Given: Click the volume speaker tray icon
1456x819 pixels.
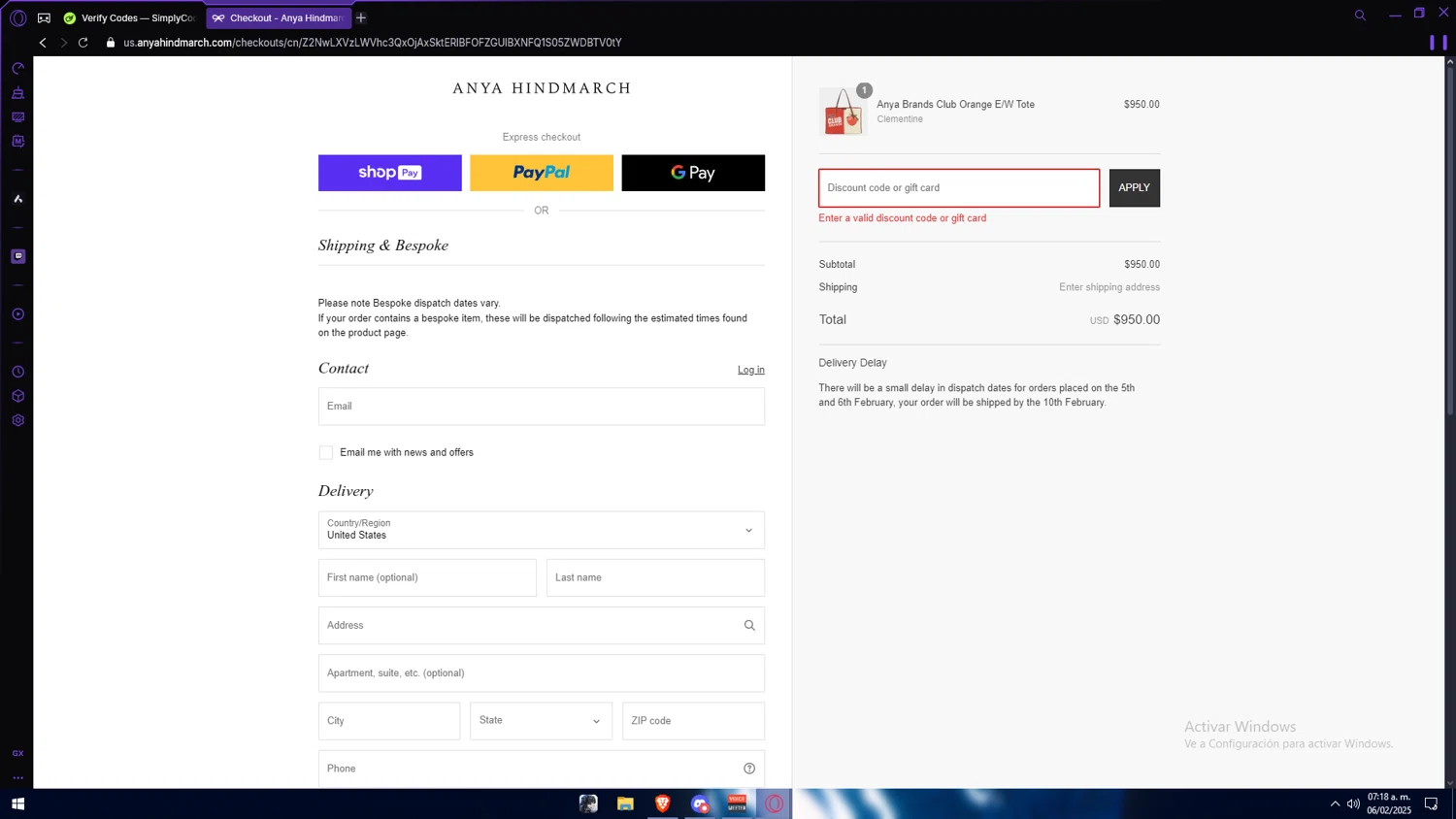Looking at the screenshot, I should point(1353,803).
